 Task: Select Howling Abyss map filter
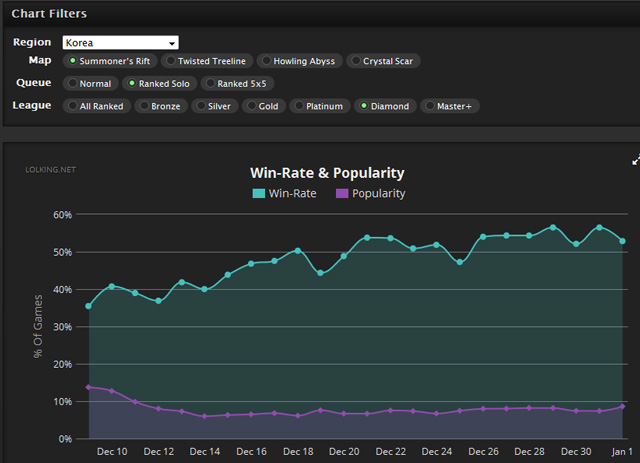pyautogui.click(x=299, y=61)
